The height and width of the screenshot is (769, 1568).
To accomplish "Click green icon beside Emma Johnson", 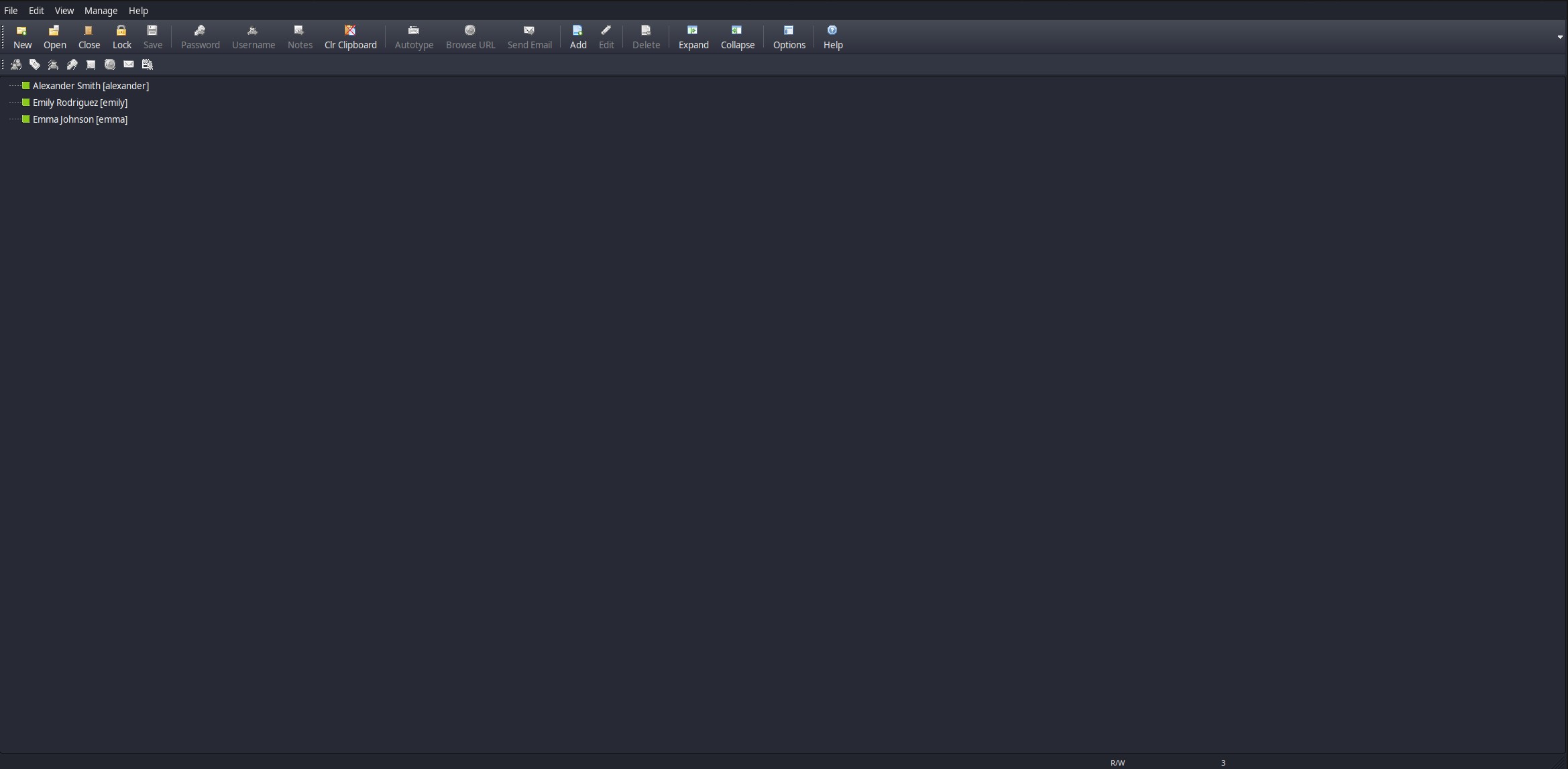I will click(26, 119).
